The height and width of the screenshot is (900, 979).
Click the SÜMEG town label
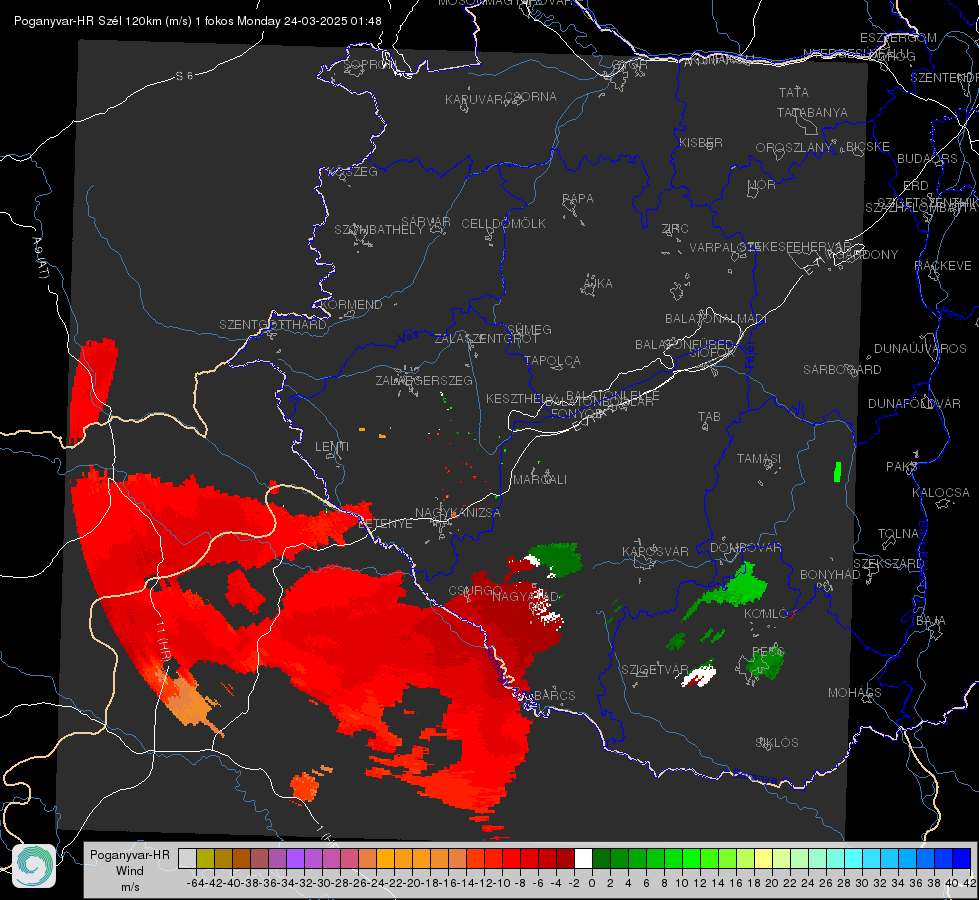pos(529,330)
